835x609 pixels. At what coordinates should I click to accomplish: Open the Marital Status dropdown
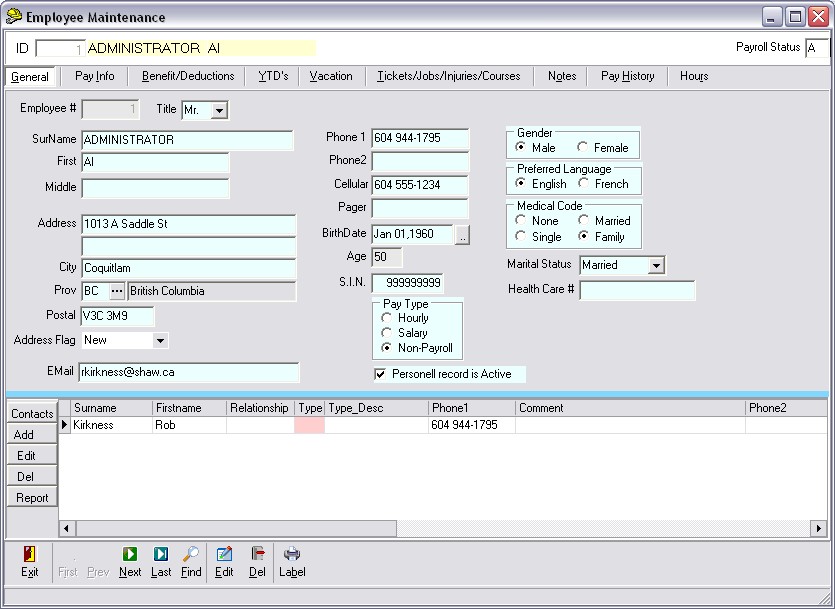(x=656, y=266)
